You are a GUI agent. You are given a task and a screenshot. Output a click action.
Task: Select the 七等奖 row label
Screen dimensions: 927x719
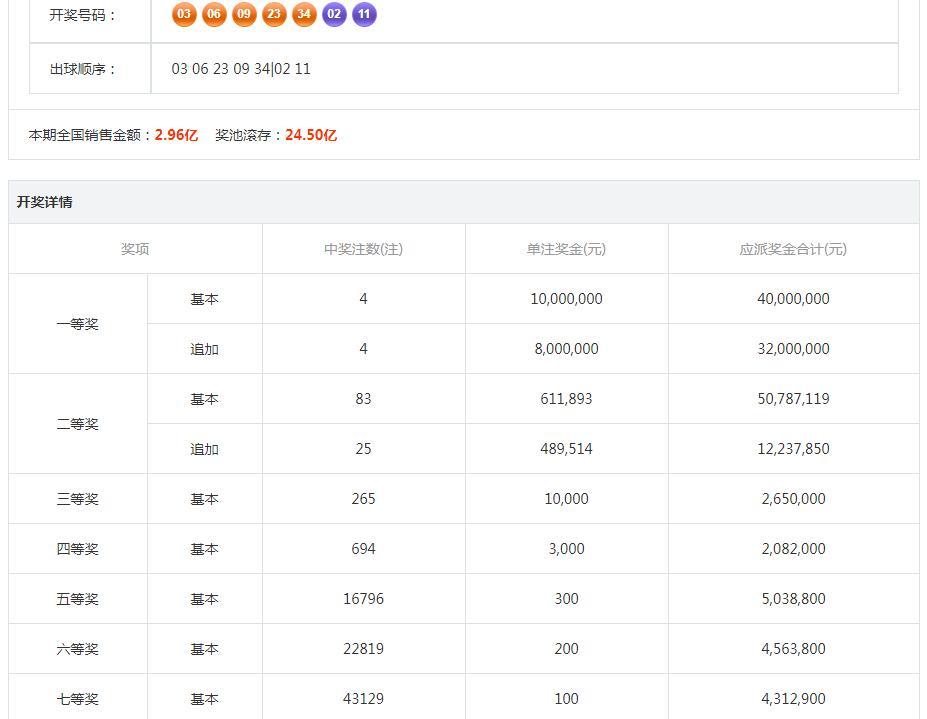(x=77, y=699)
